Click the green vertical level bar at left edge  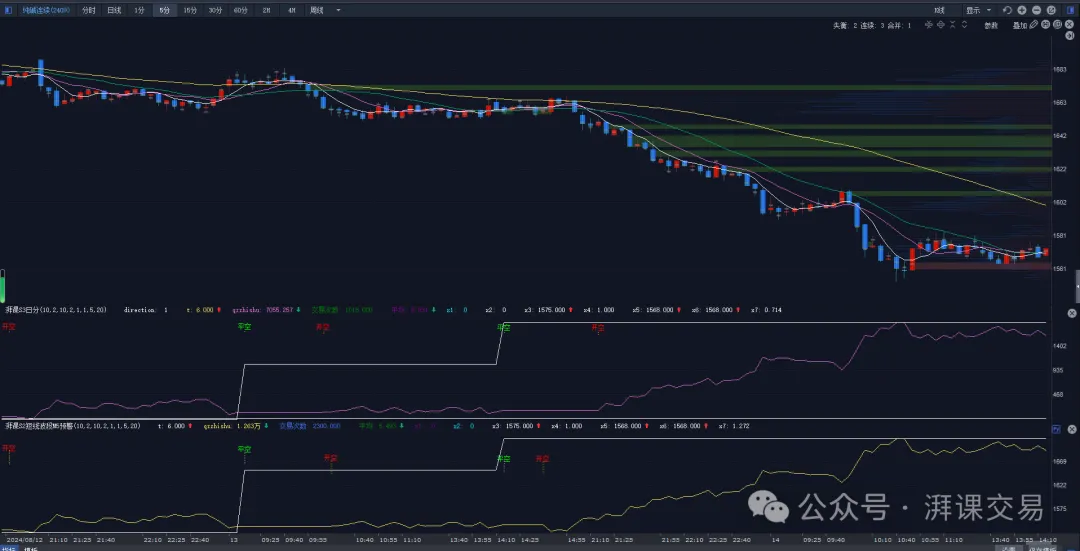click(2, 285)
